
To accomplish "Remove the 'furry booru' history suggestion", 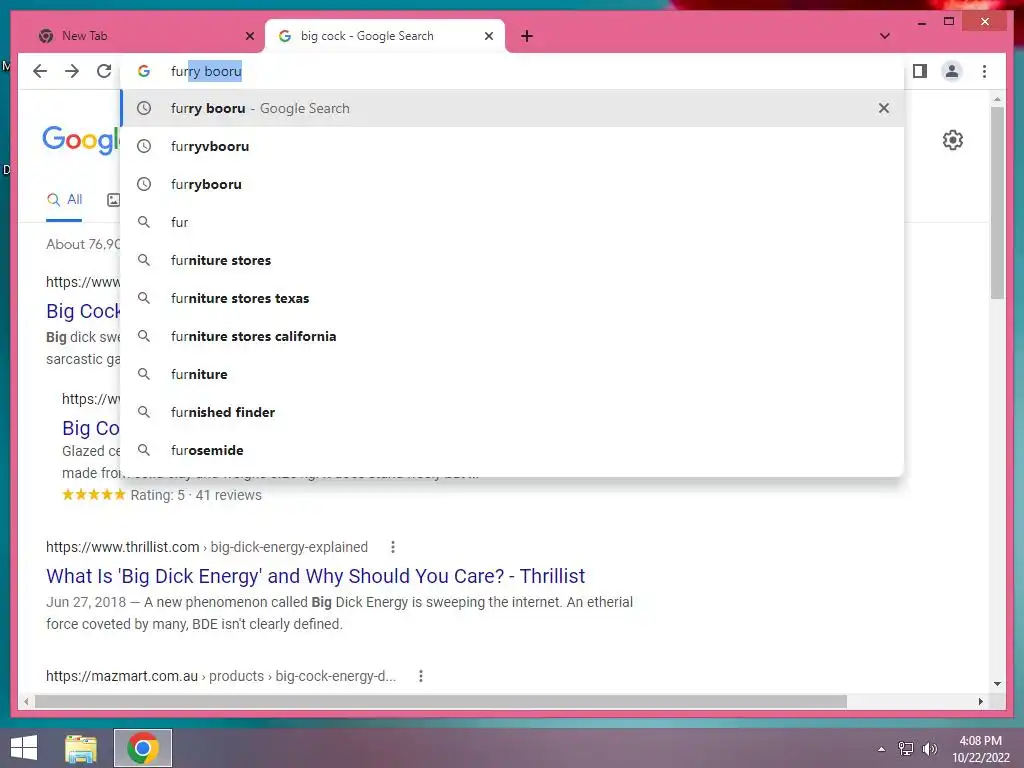I will 884,108.
